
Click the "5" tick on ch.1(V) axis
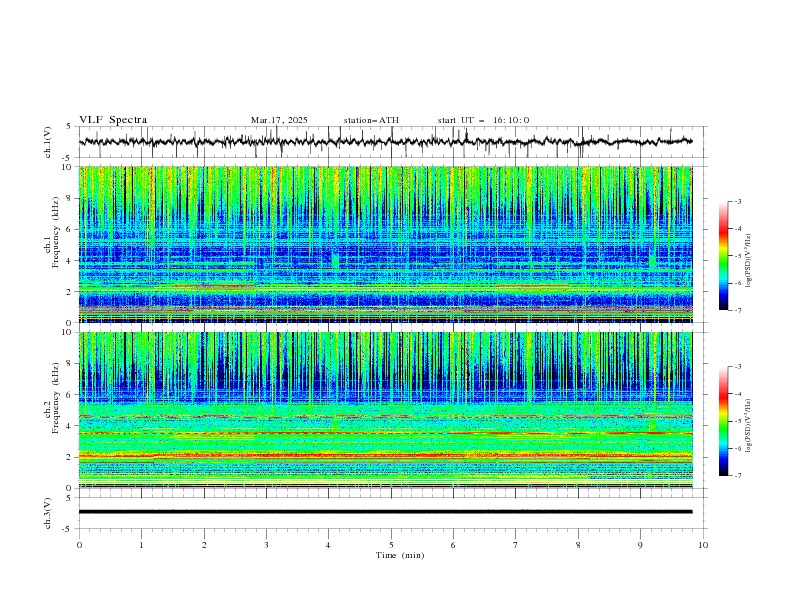click(70, 127)
